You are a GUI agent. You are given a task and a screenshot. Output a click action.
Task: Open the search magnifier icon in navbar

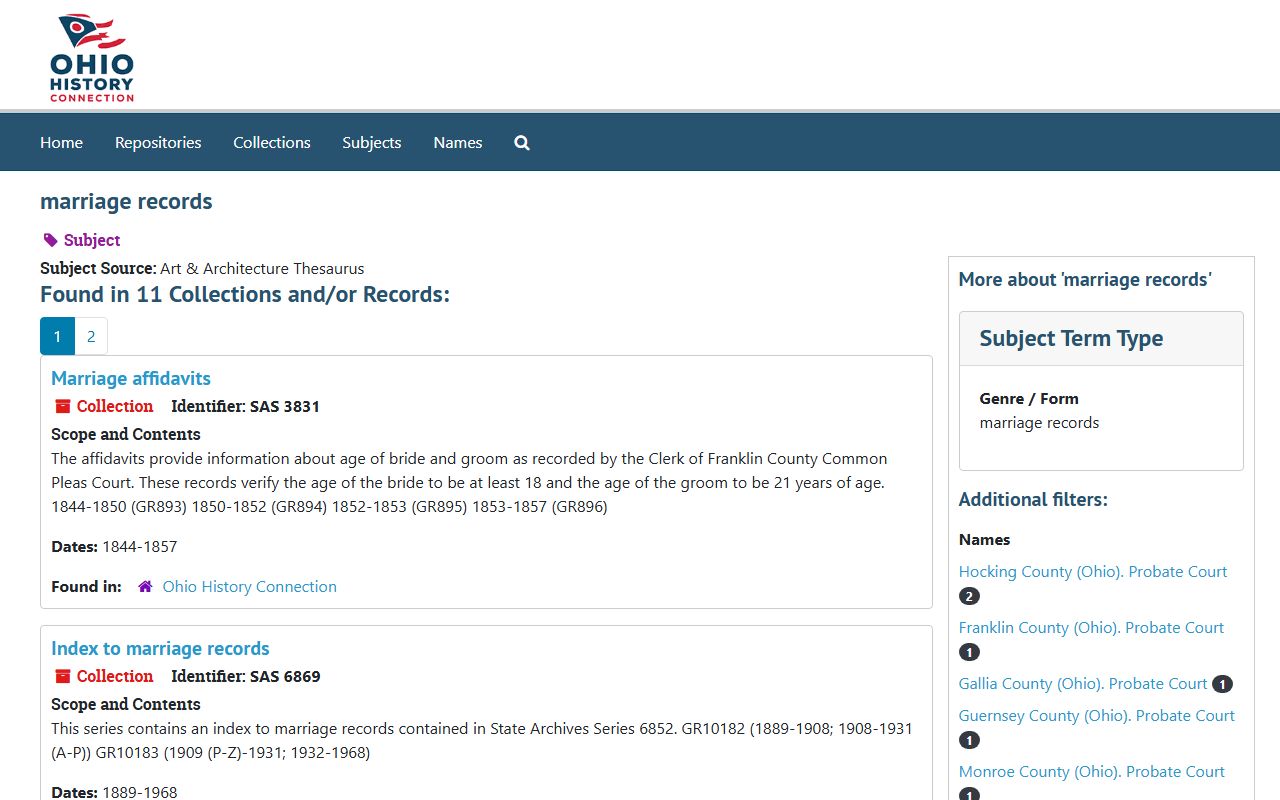[522, 143]
